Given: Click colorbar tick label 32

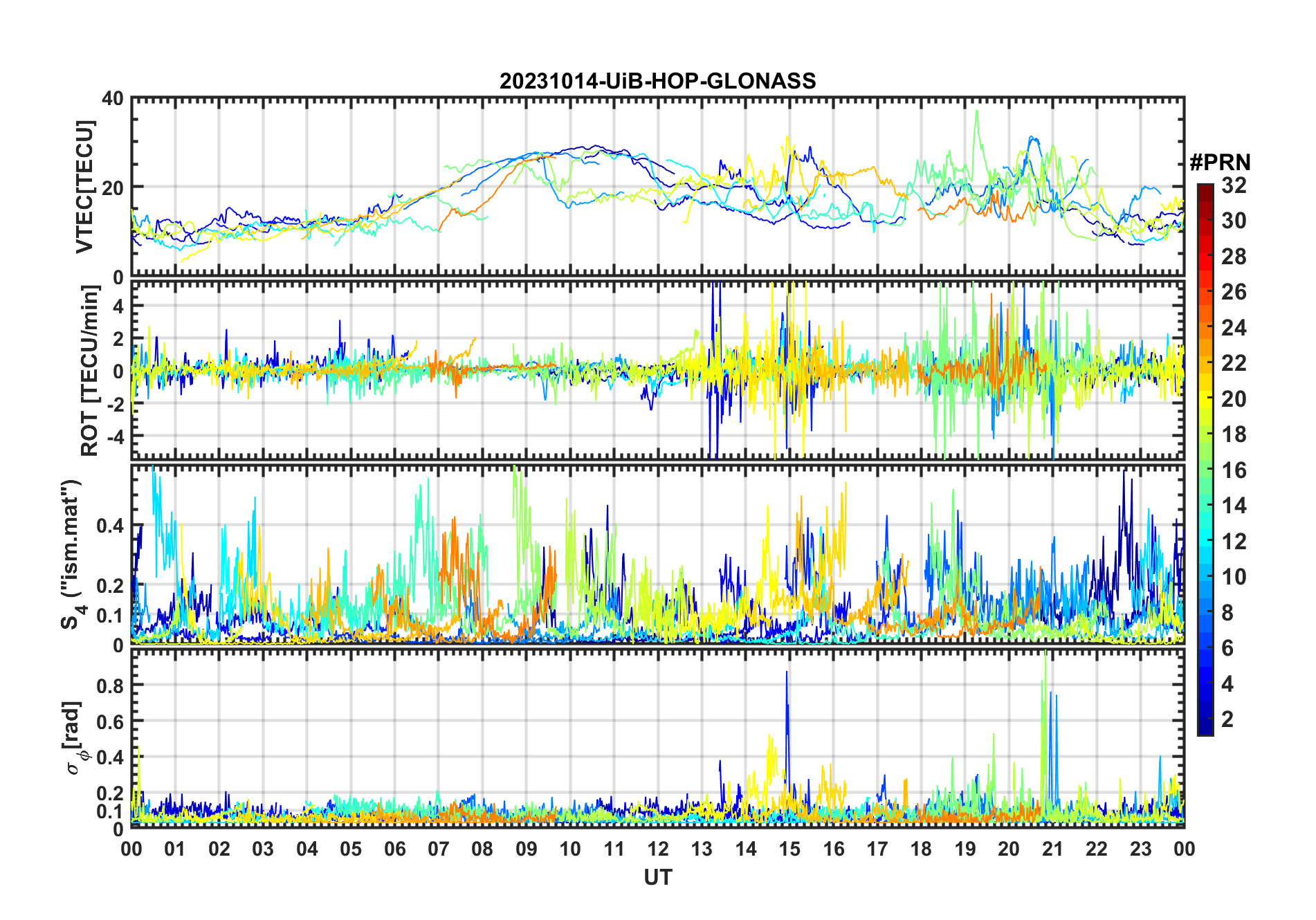Looking at the screenshot, I should pos(1234,185).
